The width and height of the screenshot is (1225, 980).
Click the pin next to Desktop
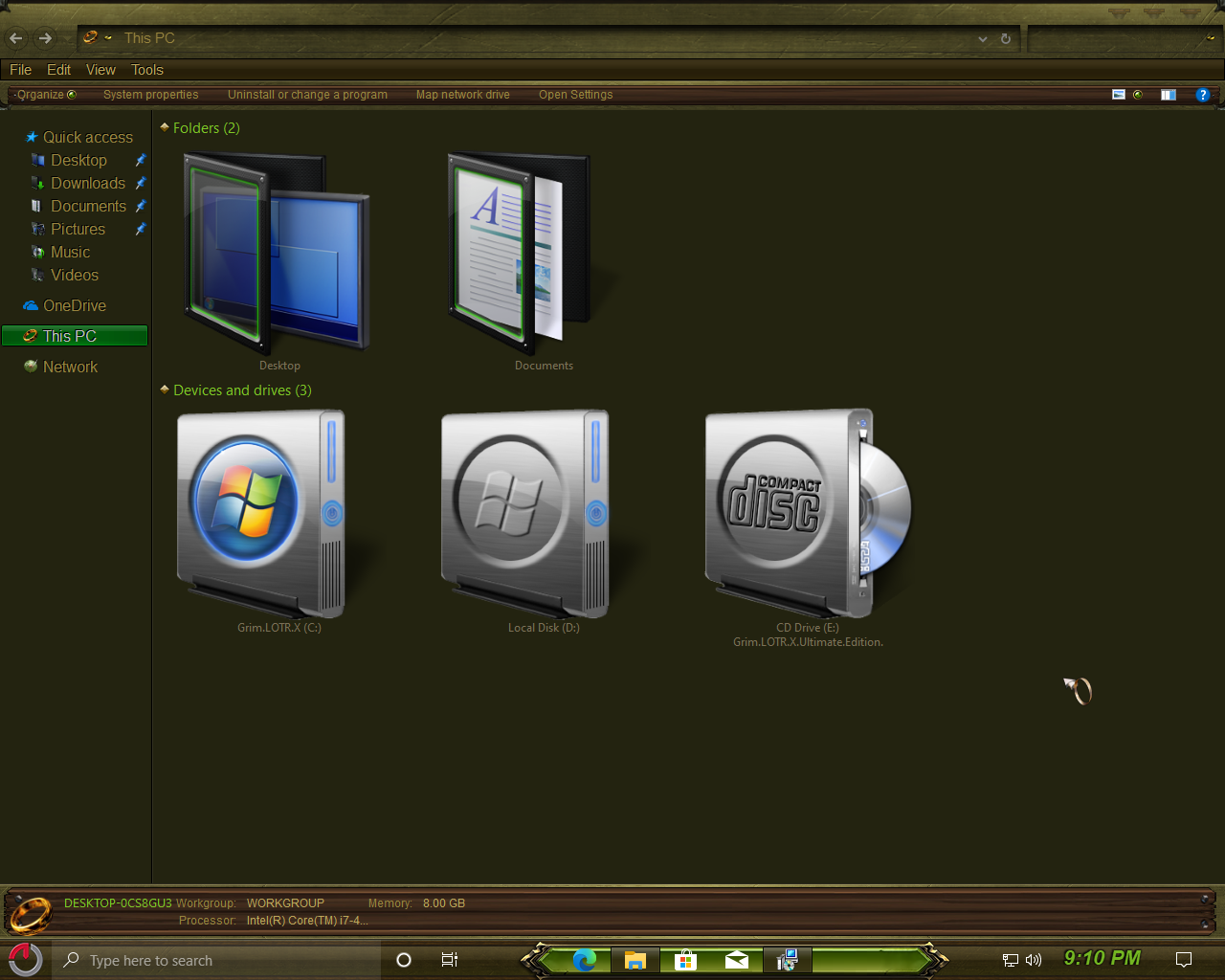click(141, 160)
